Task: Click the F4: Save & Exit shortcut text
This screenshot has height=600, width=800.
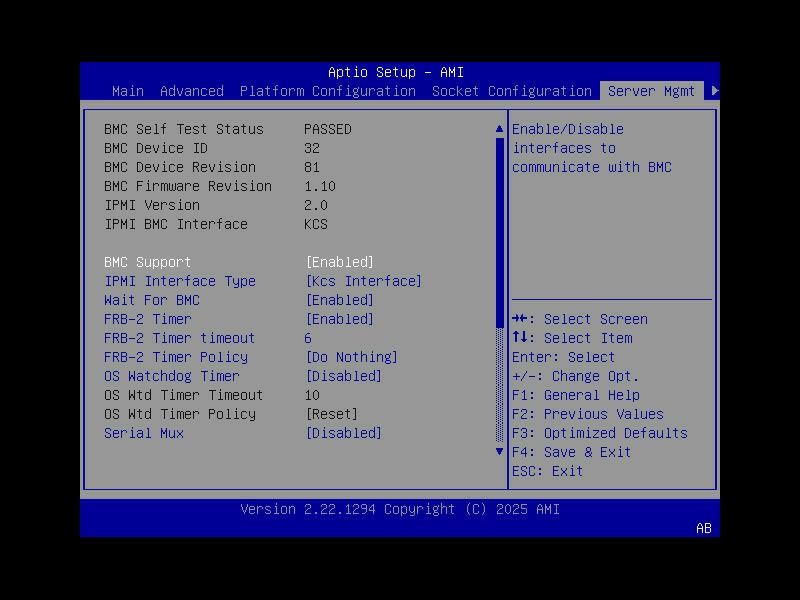Action: coord(571,452)
